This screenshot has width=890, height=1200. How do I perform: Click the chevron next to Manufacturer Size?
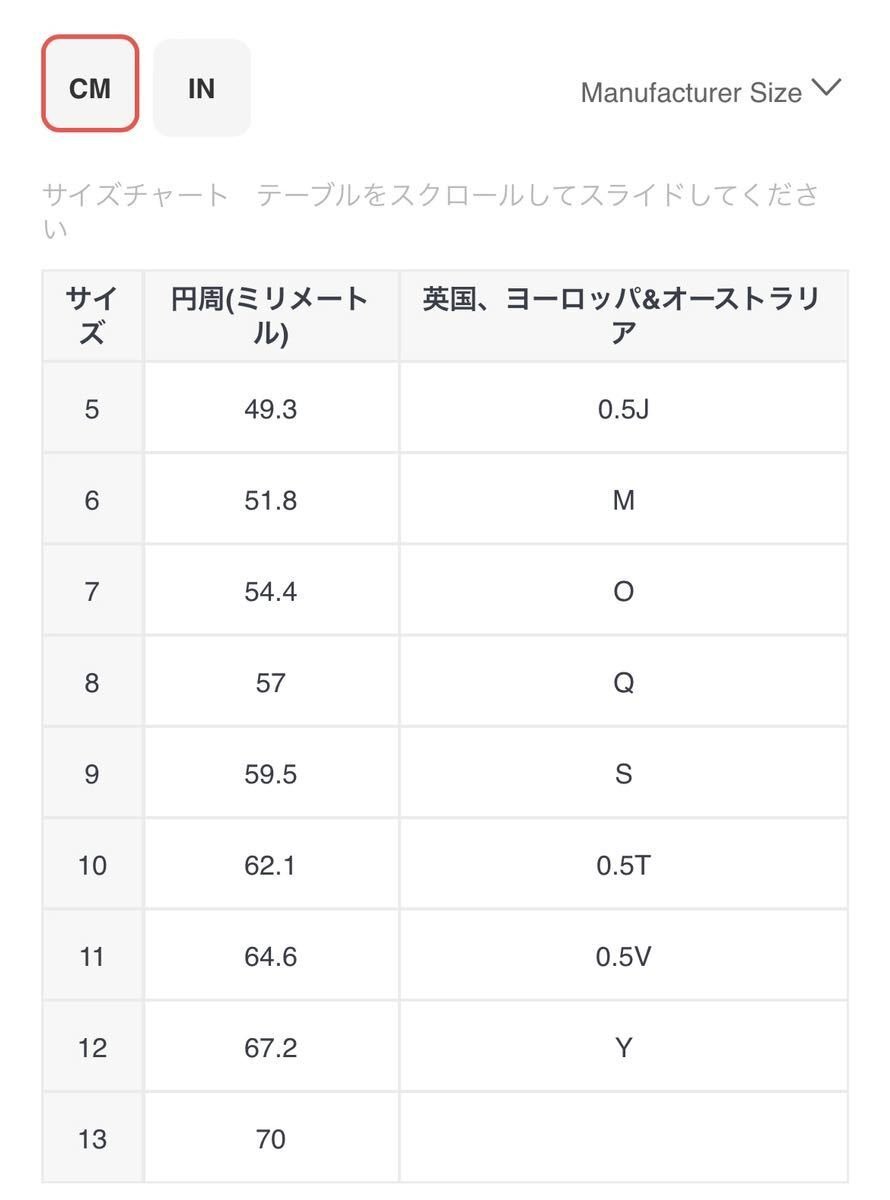(827, 90)
